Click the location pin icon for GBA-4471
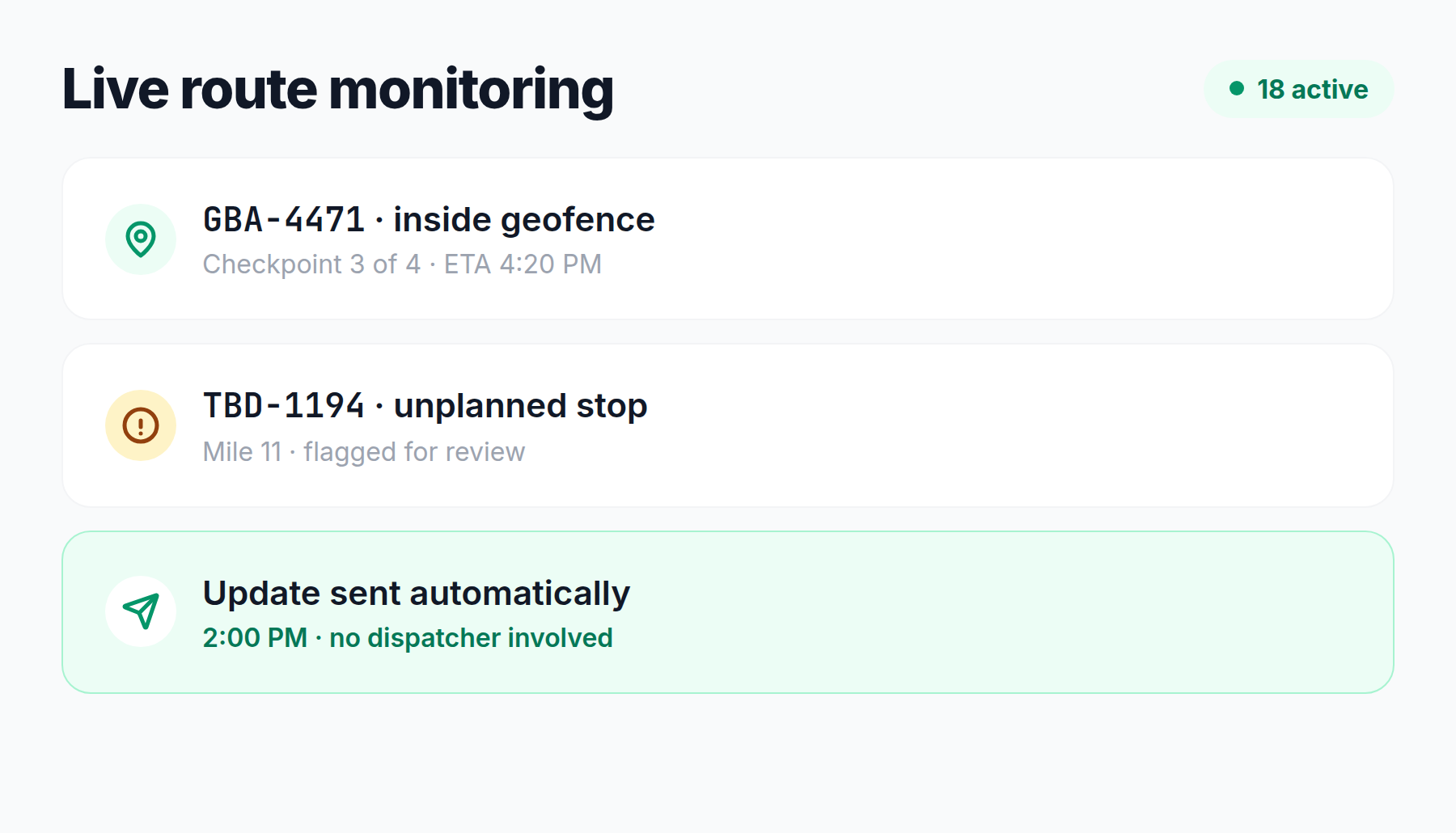The height and width of the screenshot is (833, 1456). point(141,239)
